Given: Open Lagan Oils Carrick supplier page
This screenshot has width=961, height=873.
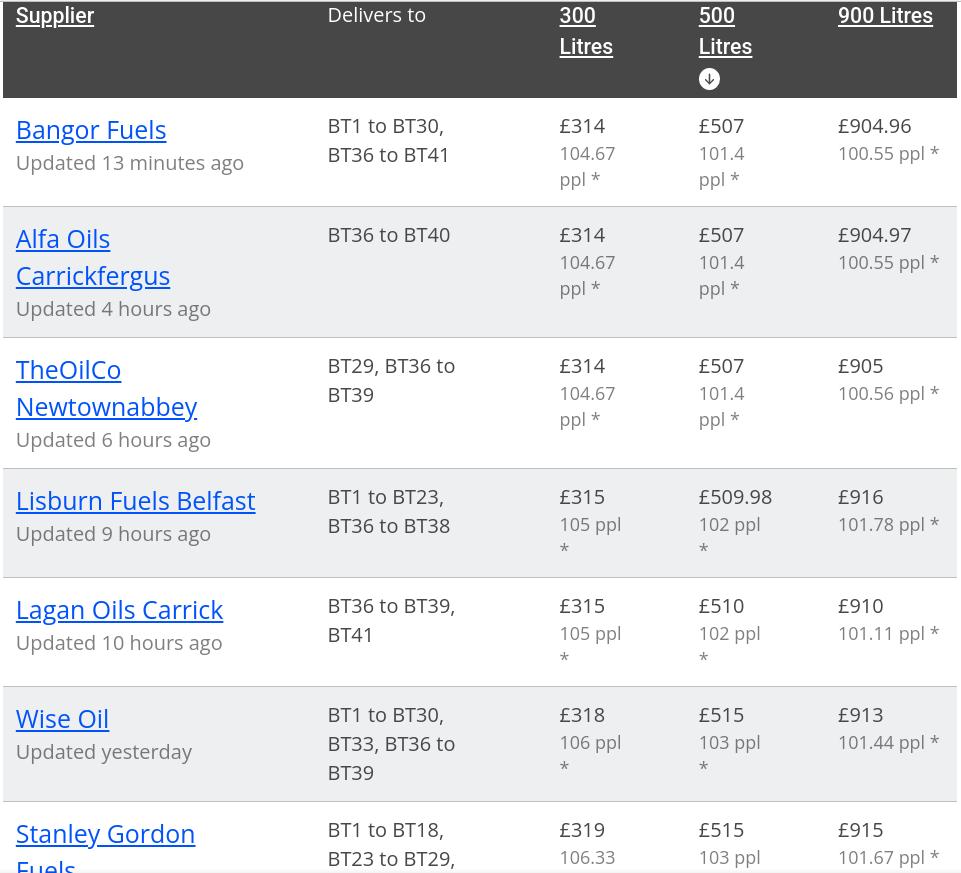Looking at the screenshot, I should [x=120, y=611].
